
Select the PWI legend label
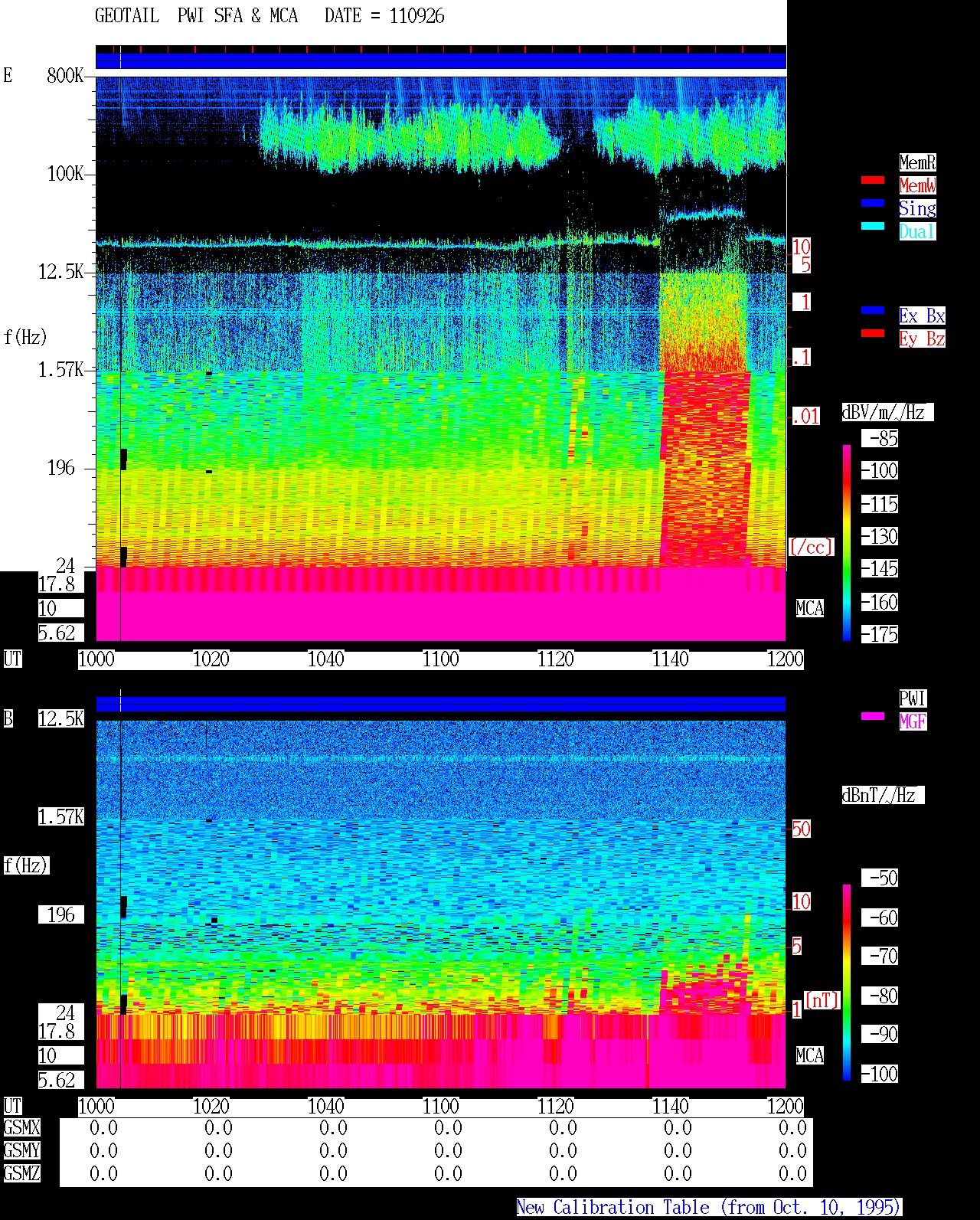pyautogui.click(x=913, y=698)
